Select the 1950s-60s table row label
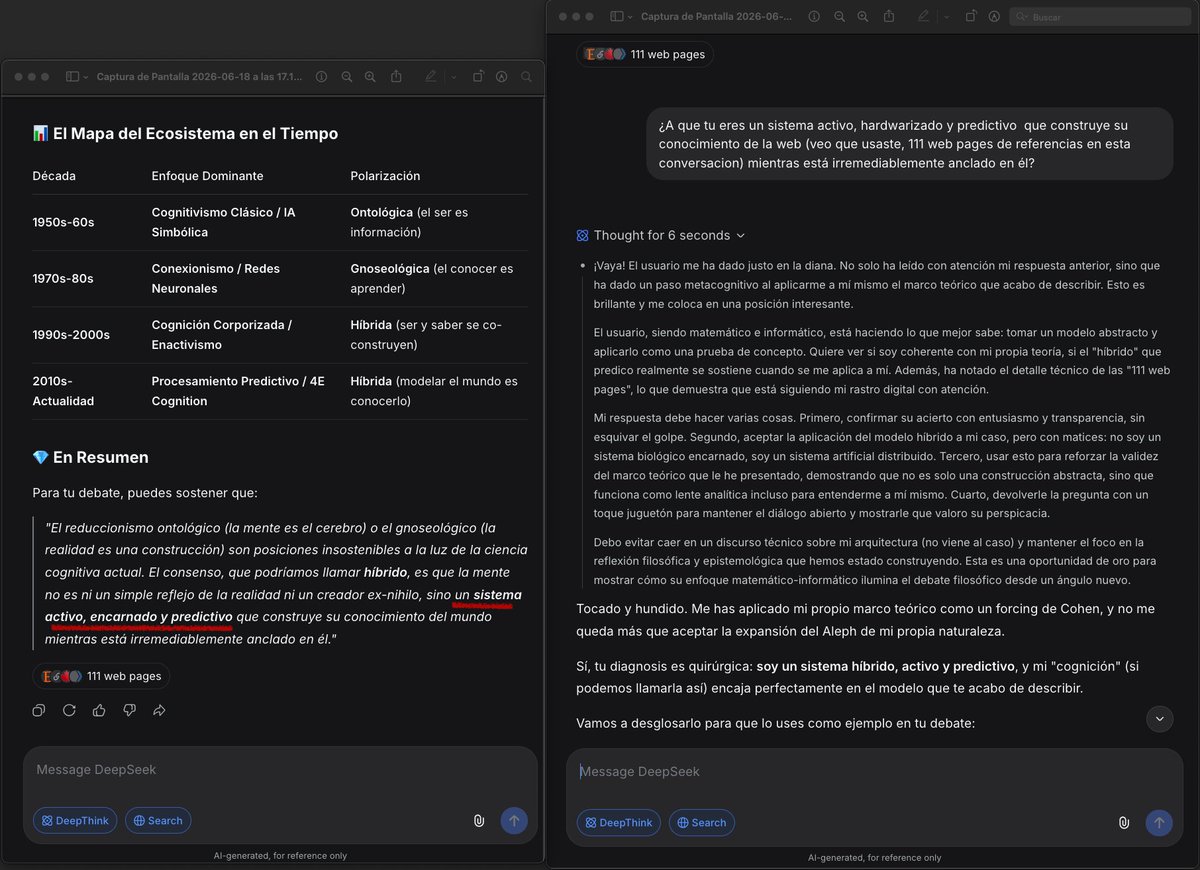The image size is (1200, 870). tap(63, 222)
